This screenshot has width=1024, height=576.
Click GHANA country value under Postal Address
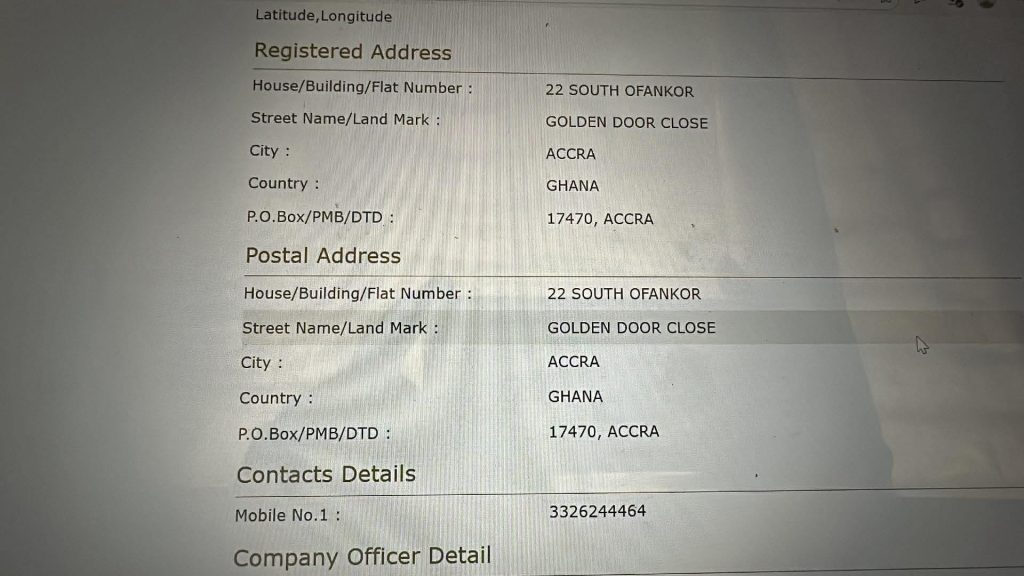click(575, 397)
